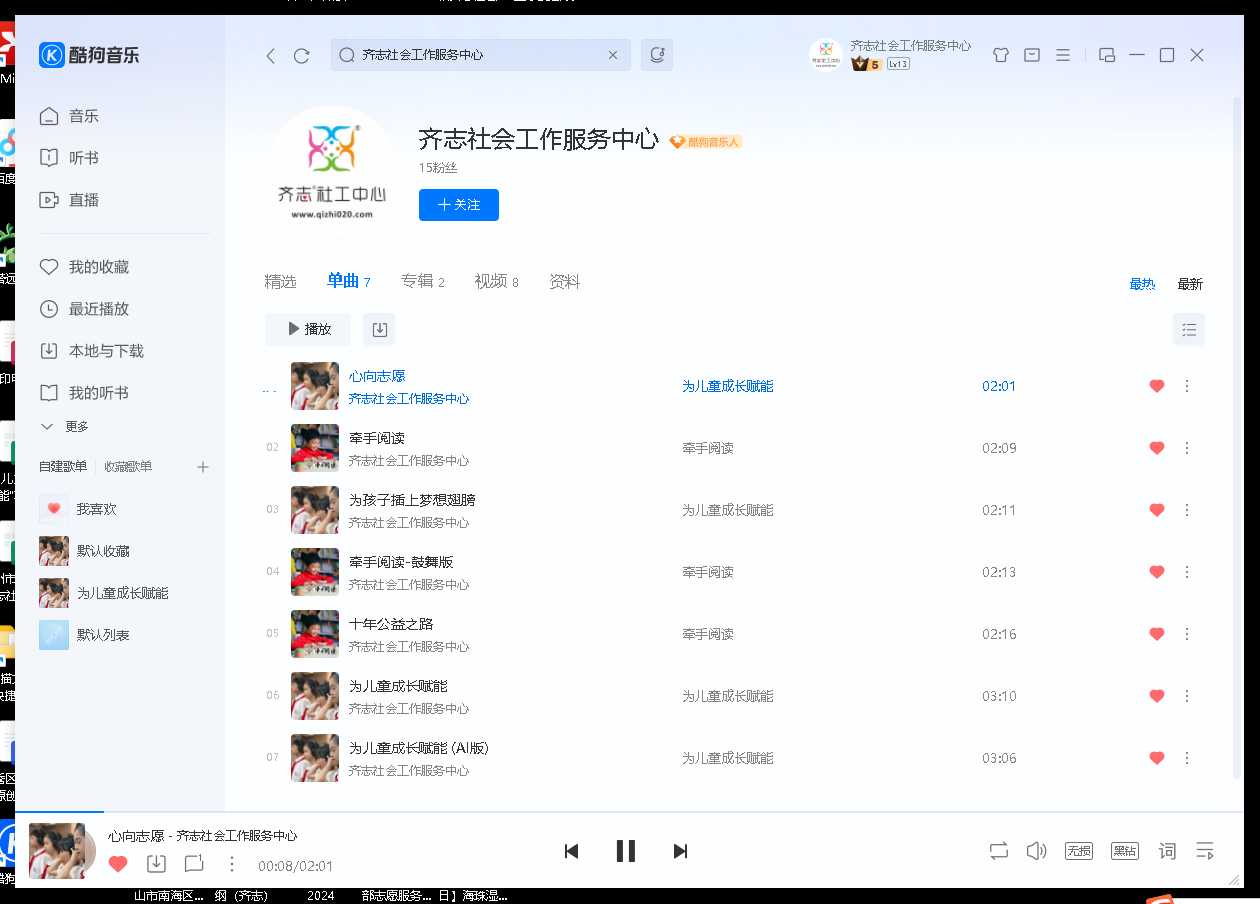The width and height of the screenshot is (1260, 904).
Task: Switch to the 视频 tab
Action: [x=497, y=282]
